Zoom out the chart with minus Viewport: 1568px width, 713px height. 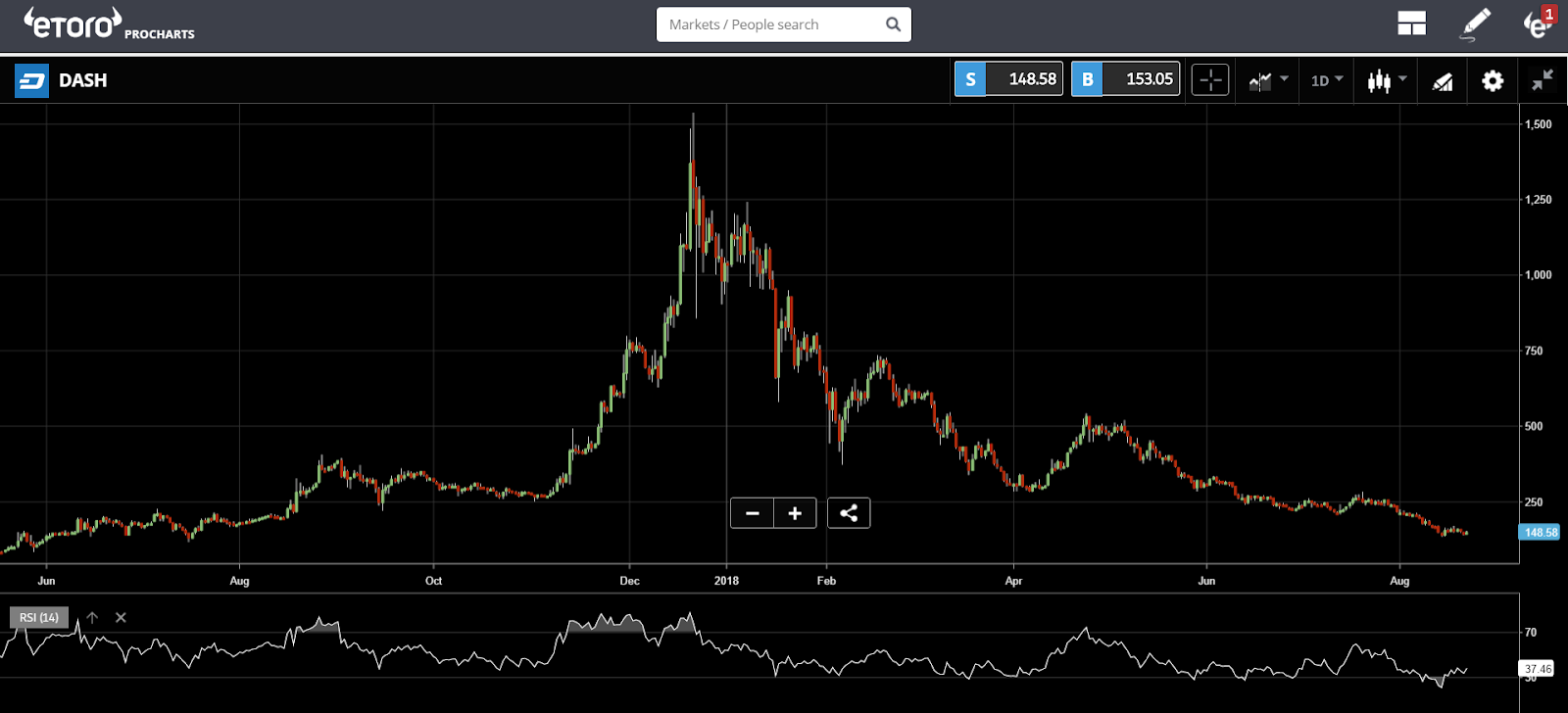(752, 513)
